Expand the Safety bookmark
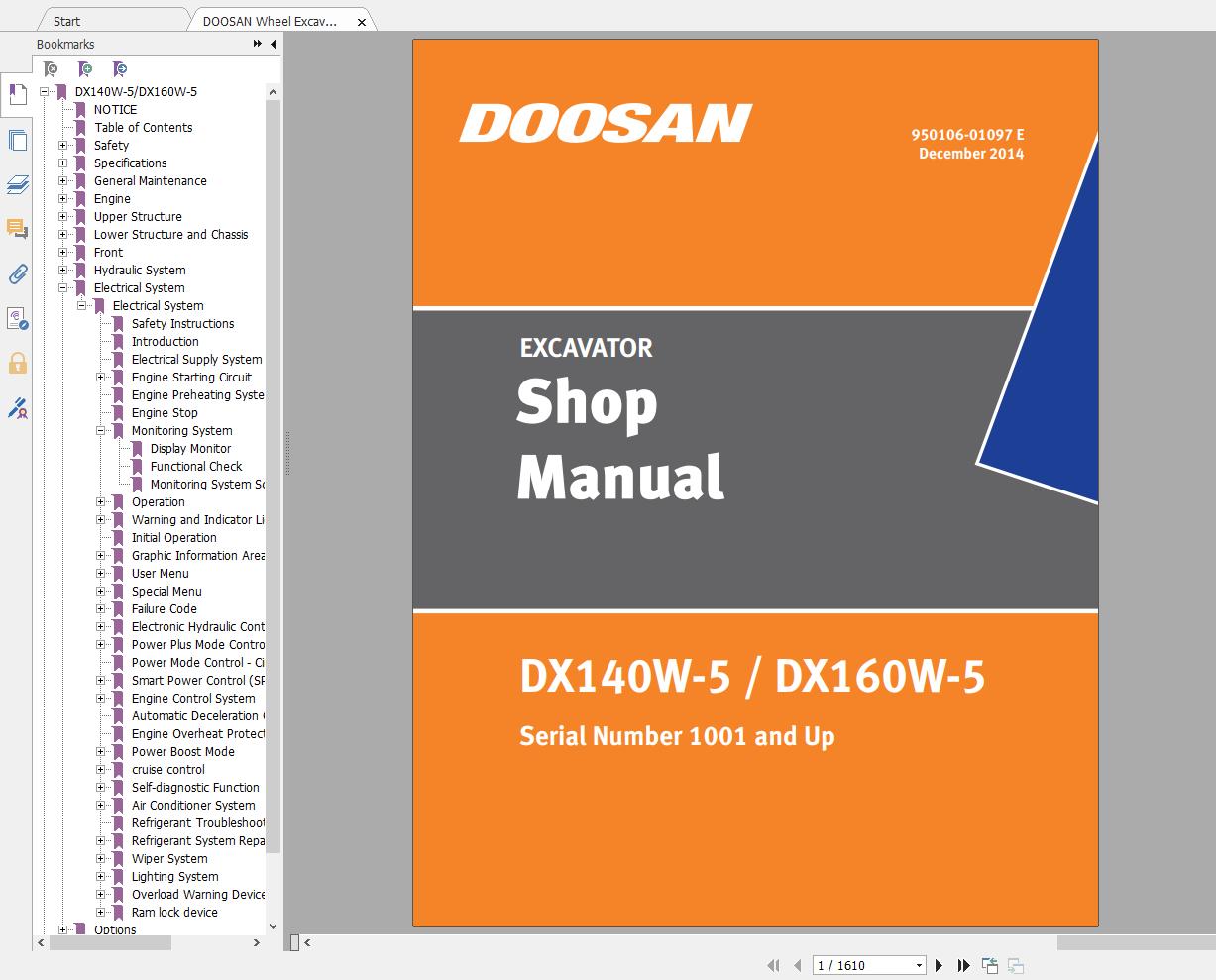 pos(63,145)
